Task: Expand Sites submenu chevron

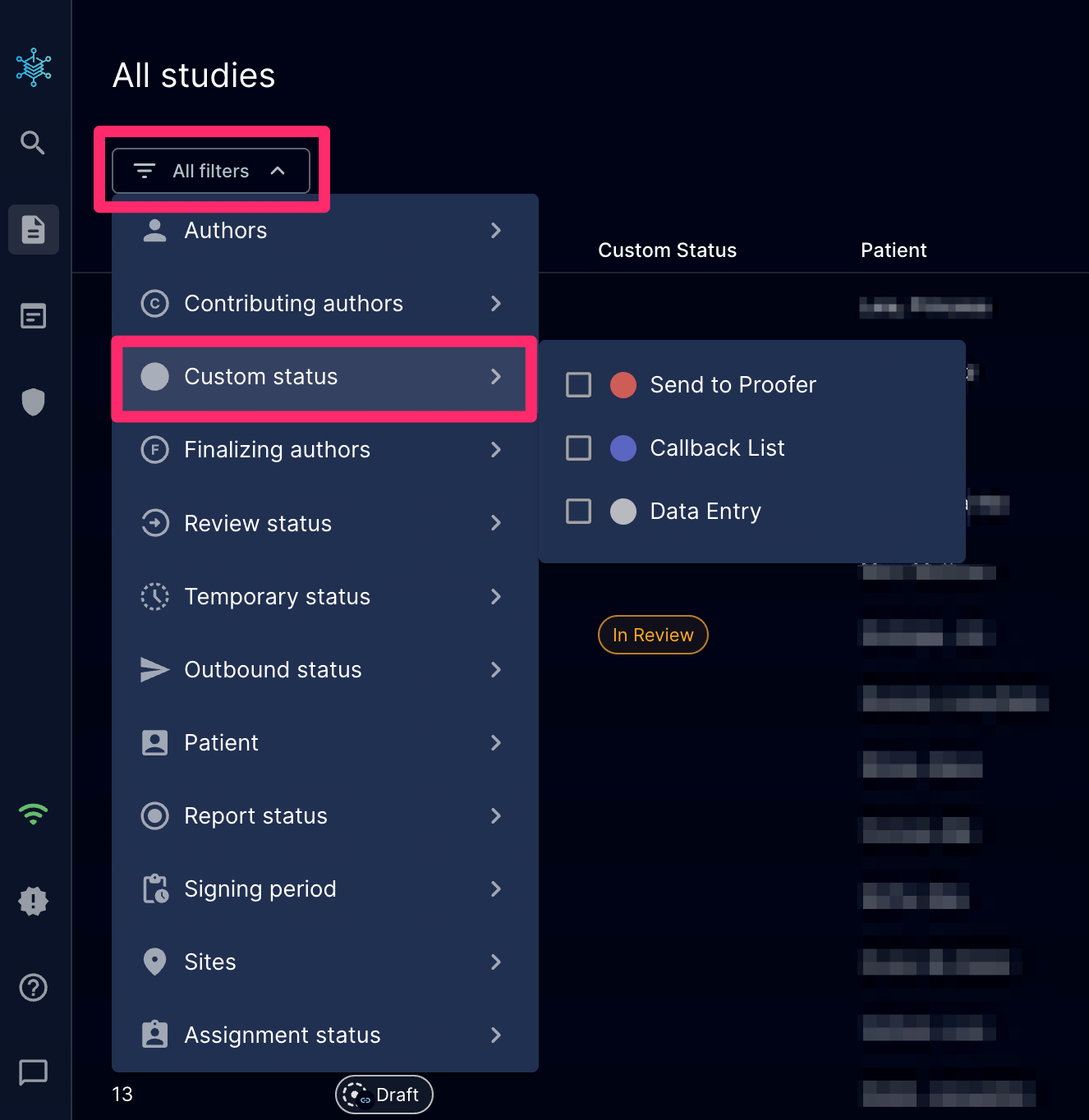Action: 496,962
